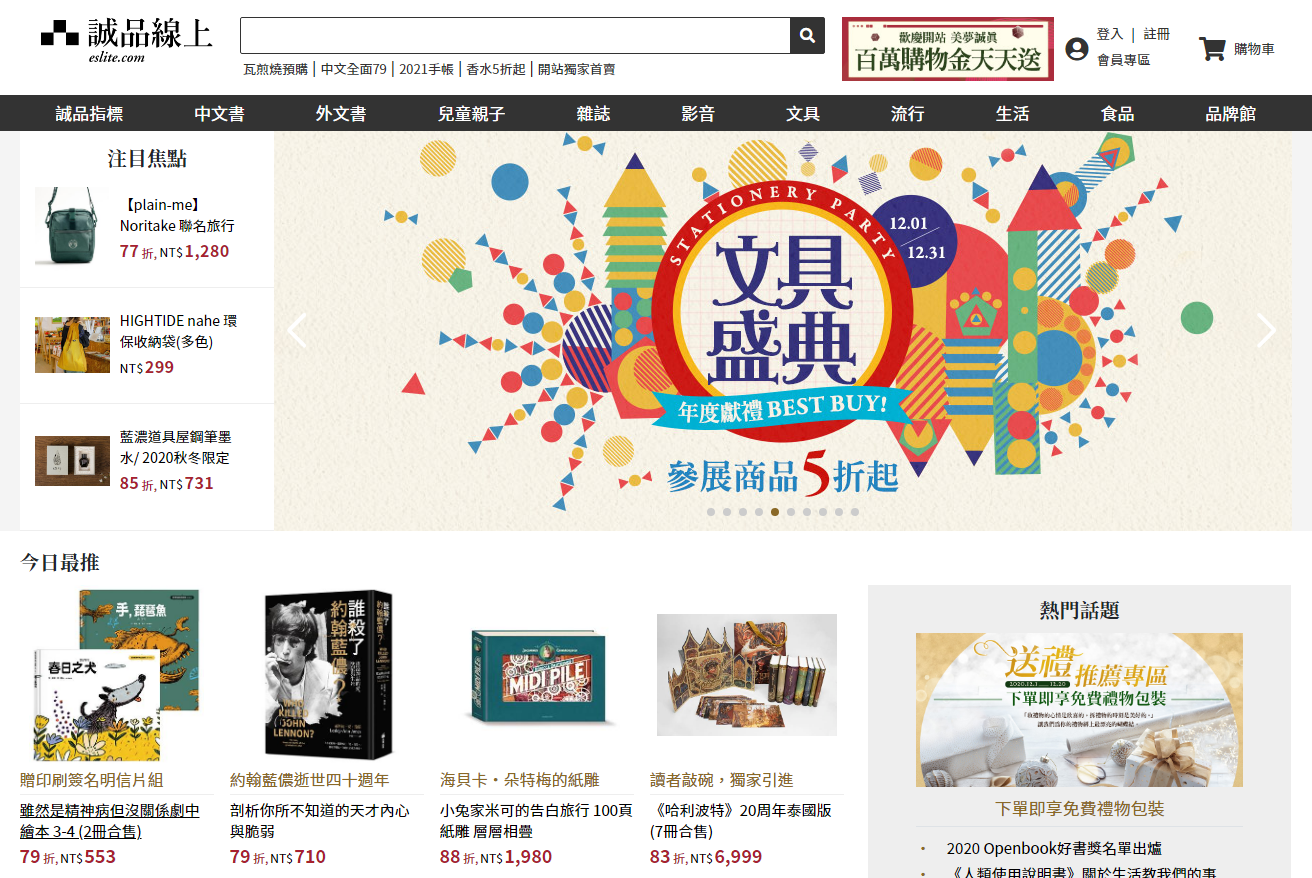Click the 登入 link
This screenshot has height=878, width=1312.
(1110, 34)
